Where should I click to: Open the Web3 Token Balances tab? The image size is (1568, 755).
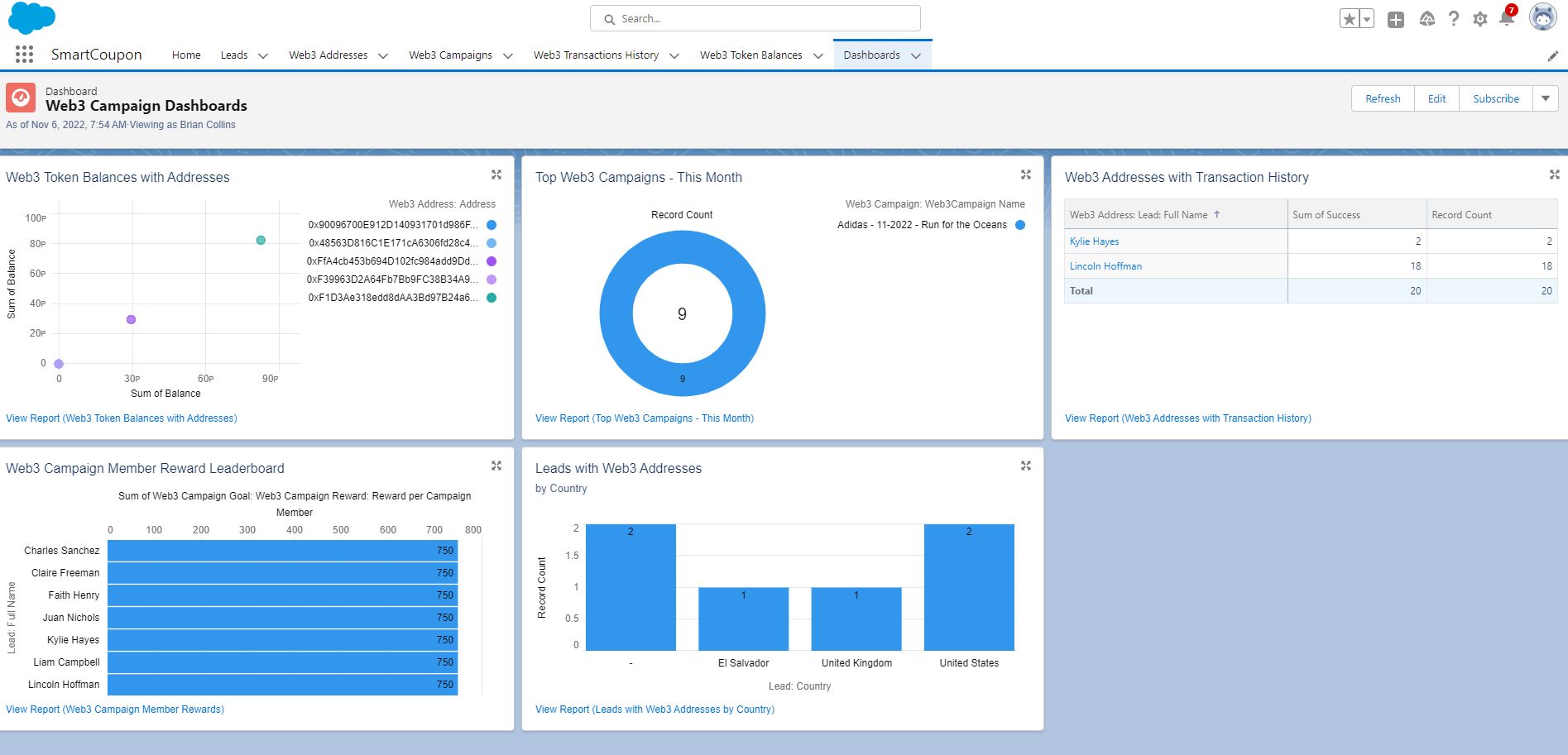coord(750,55)
